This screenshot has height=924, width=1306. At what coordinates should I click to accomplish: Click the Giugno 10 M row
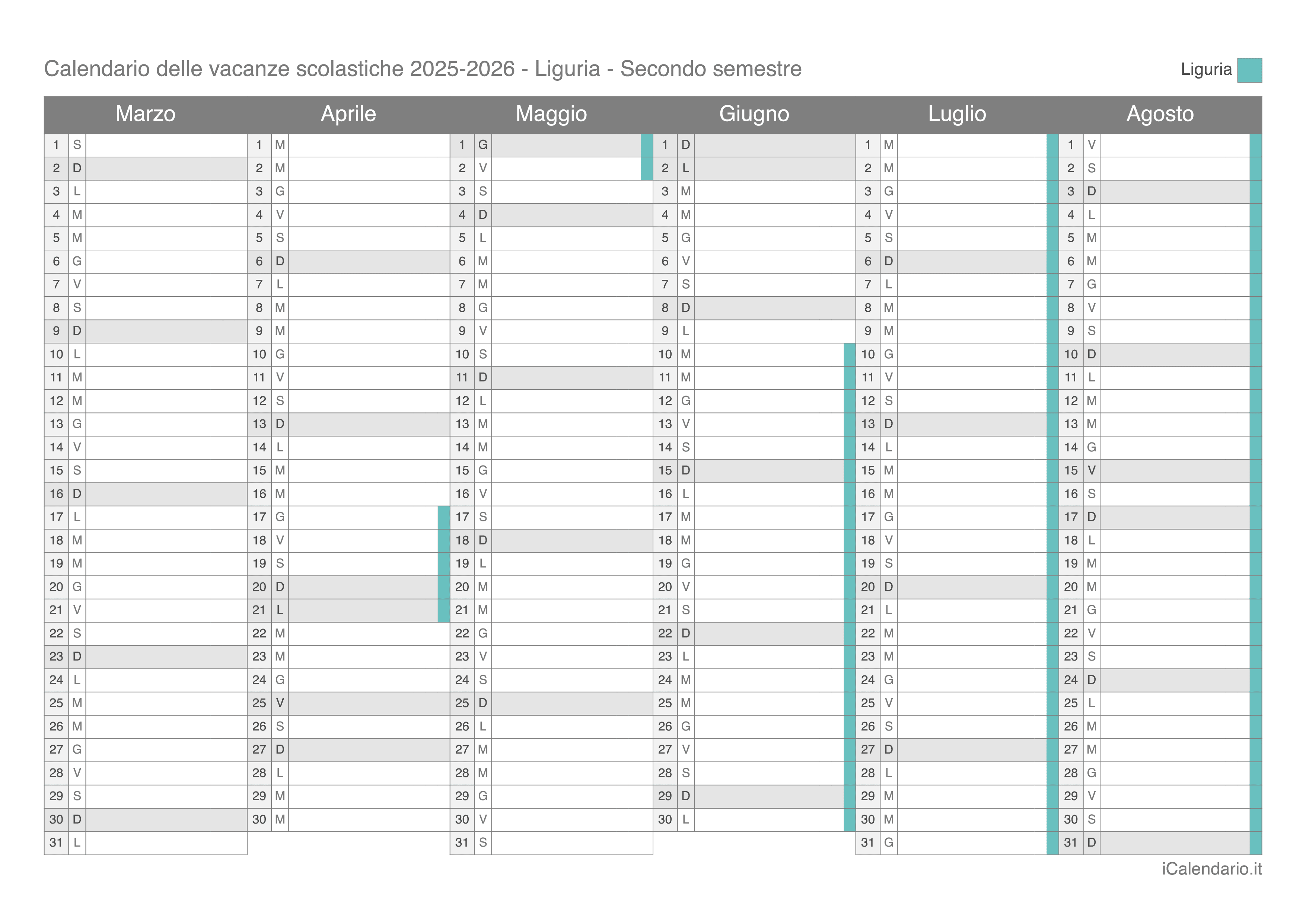755,355
